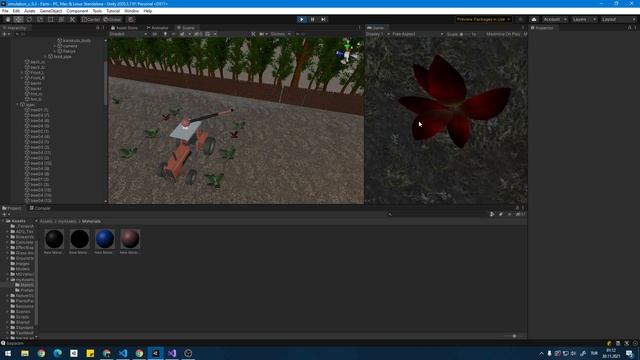Open the Window menu
The image size is (640, 360).
[131, 11]
